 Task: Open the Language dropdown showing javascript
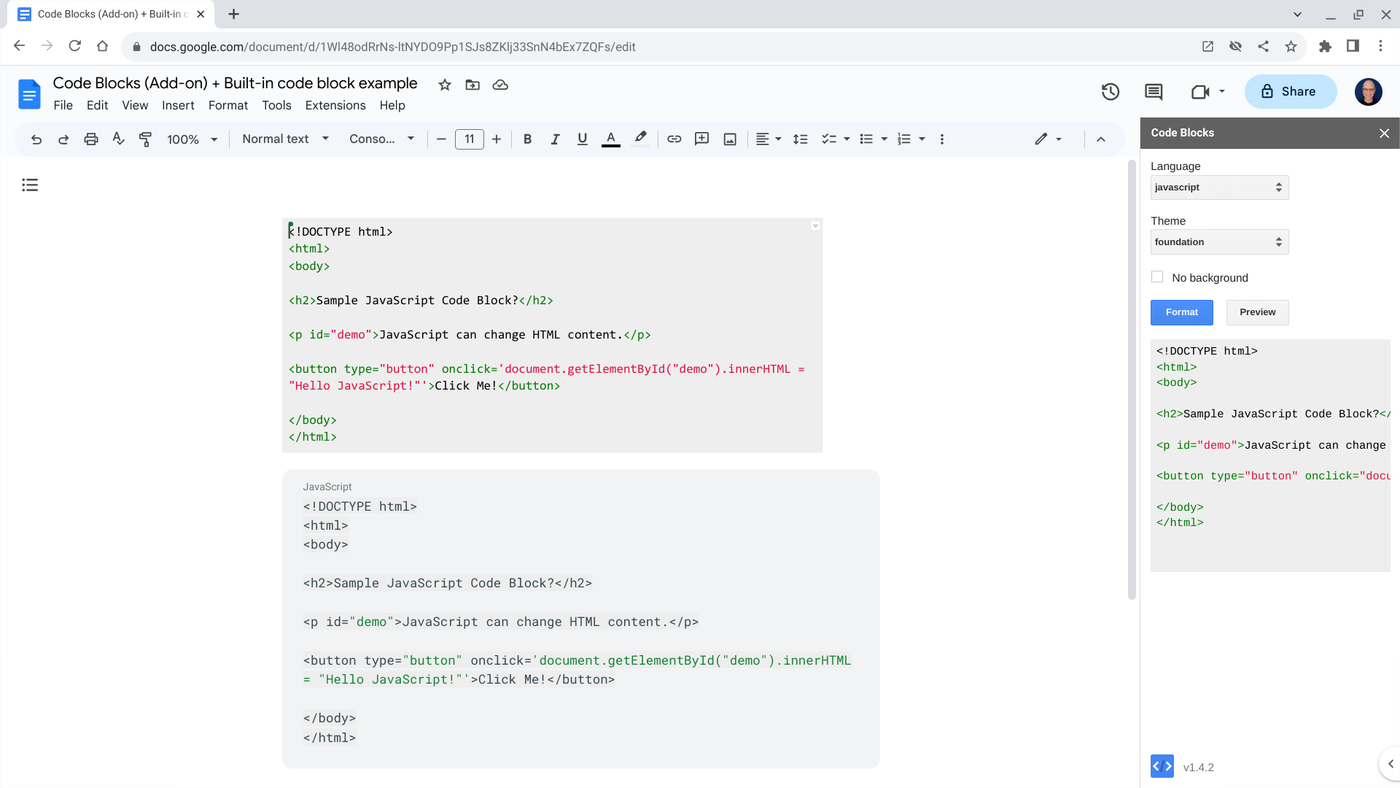tap(1218, 187)
